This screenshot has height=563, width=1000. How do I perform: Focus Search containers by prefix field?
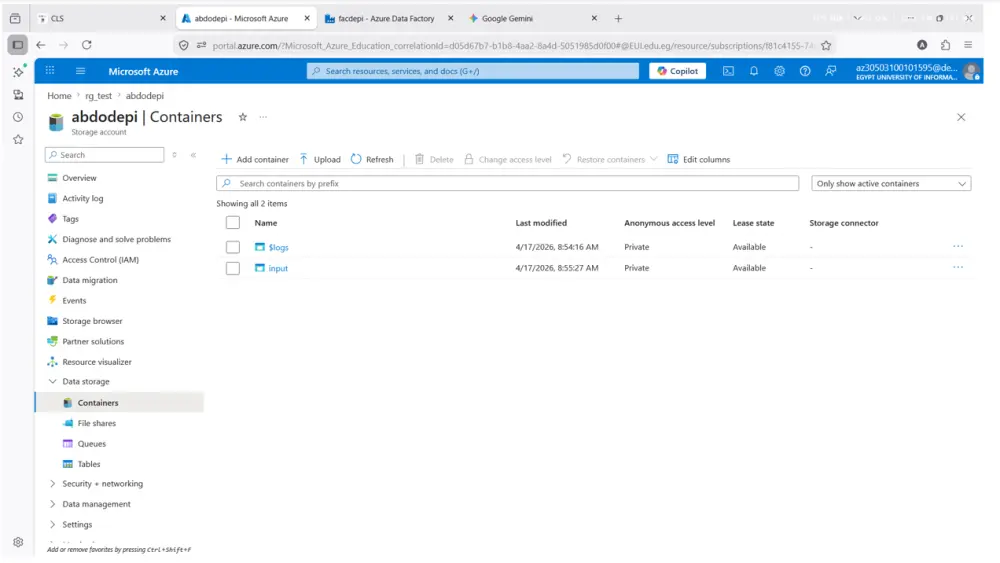[508, 184]
